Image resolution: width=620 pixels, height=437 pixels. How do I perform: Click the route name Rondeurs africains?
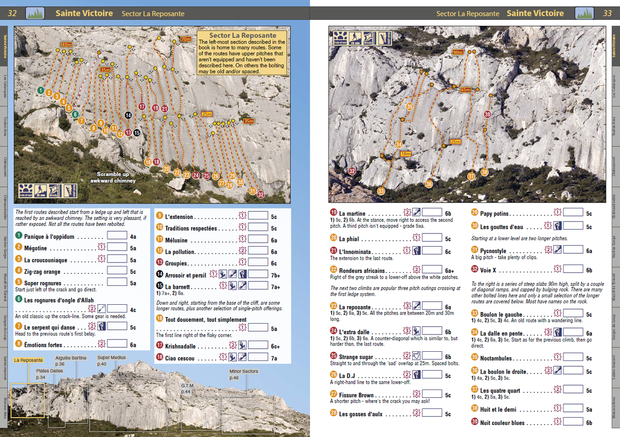(362, 271)
